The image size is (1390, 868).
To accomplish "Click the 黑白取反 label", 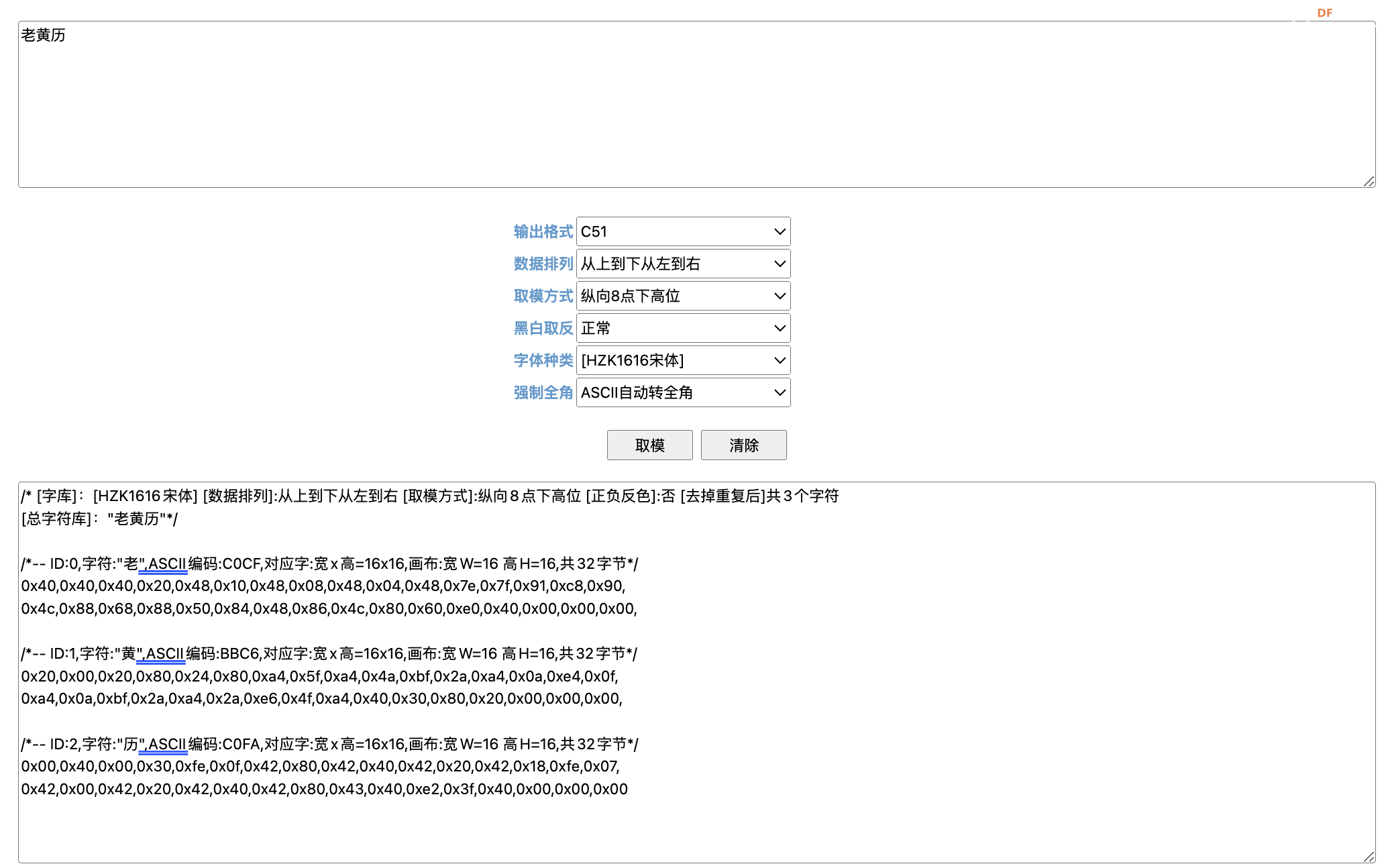I will (x=543, y=328).
